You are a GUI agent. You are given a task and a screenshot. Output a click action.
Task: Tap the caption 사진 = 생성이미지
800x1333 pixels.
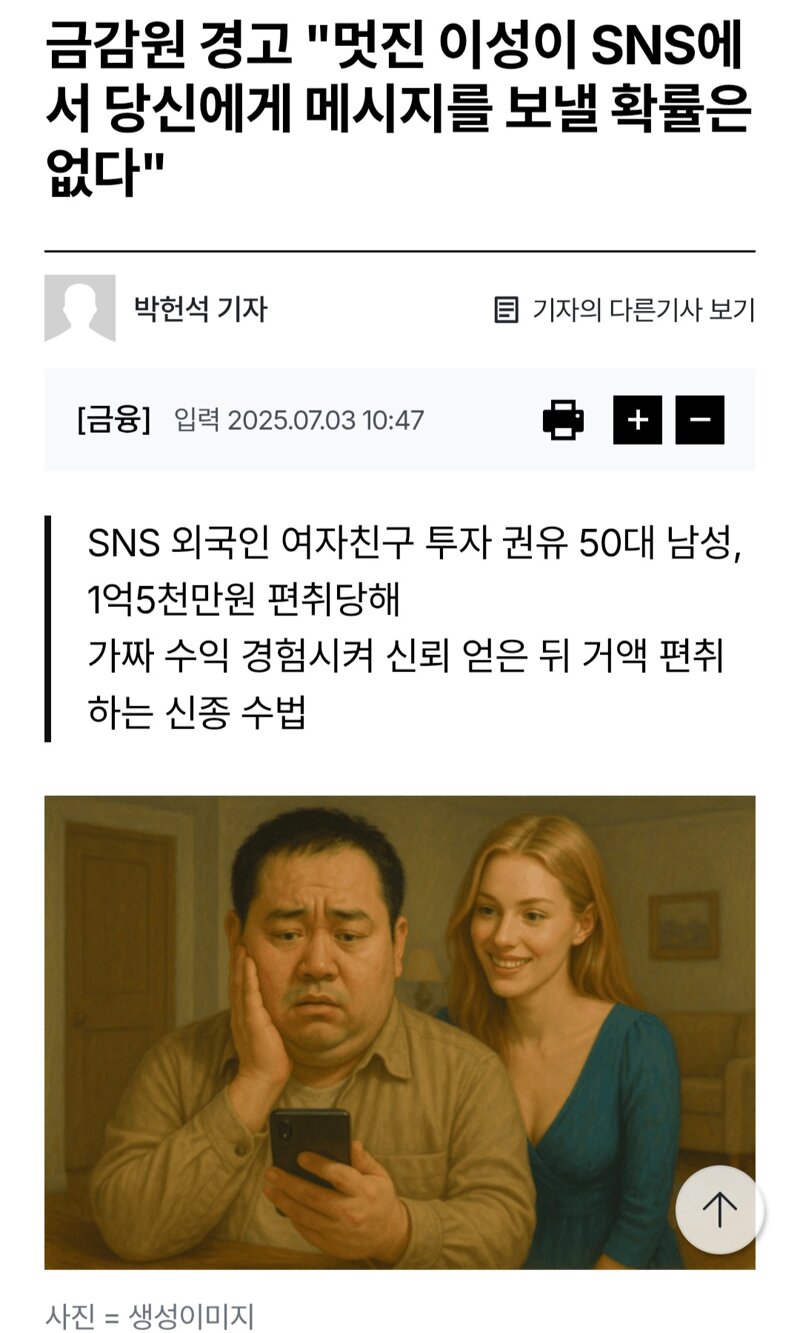[x=150, y=1316]
